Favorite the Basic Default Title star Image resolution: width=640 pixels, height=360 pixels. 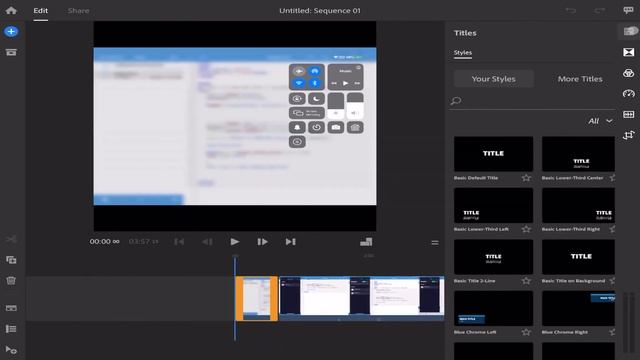(526, 178)
